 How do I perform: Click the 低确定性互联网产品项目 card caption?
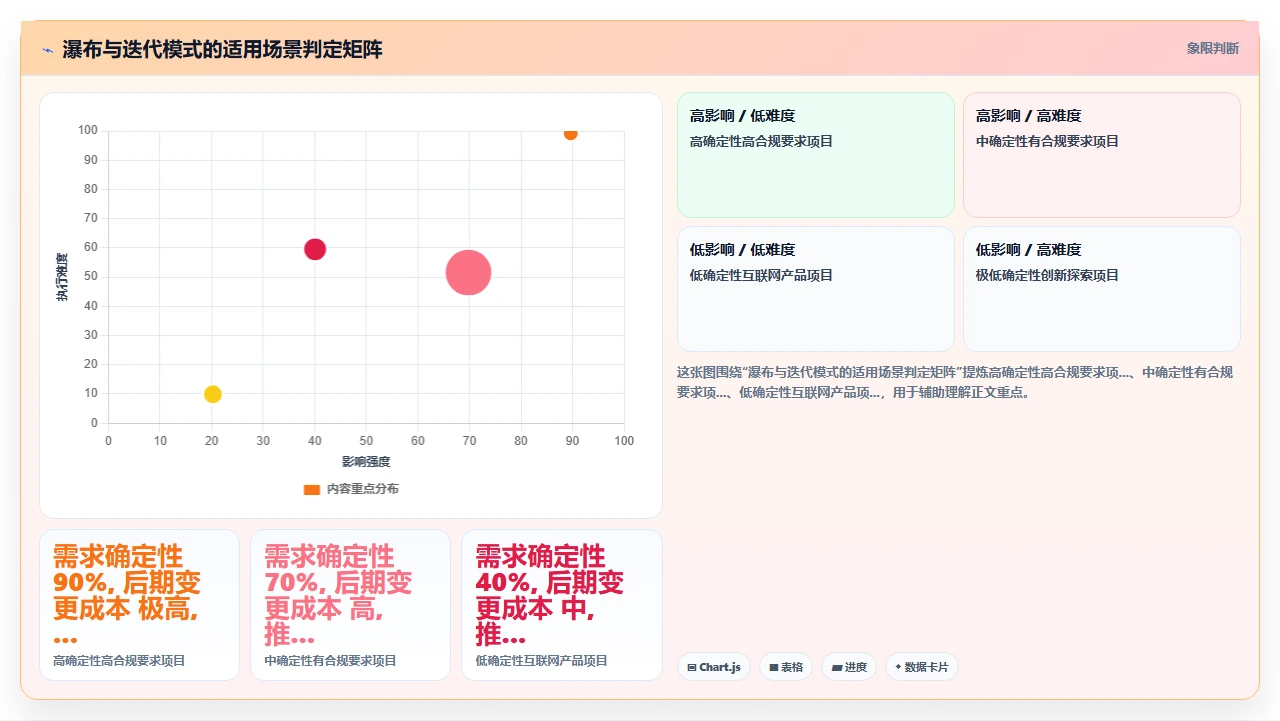(x=541, y=661)
